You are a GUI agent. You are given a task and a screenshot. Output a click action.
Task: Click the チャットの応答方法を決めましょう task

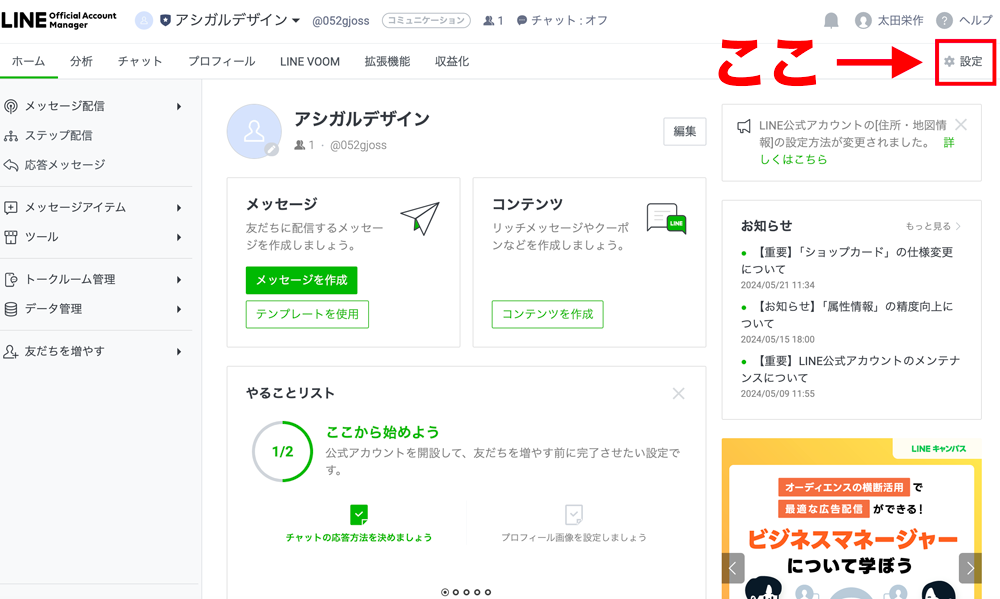tap(359, 538)
